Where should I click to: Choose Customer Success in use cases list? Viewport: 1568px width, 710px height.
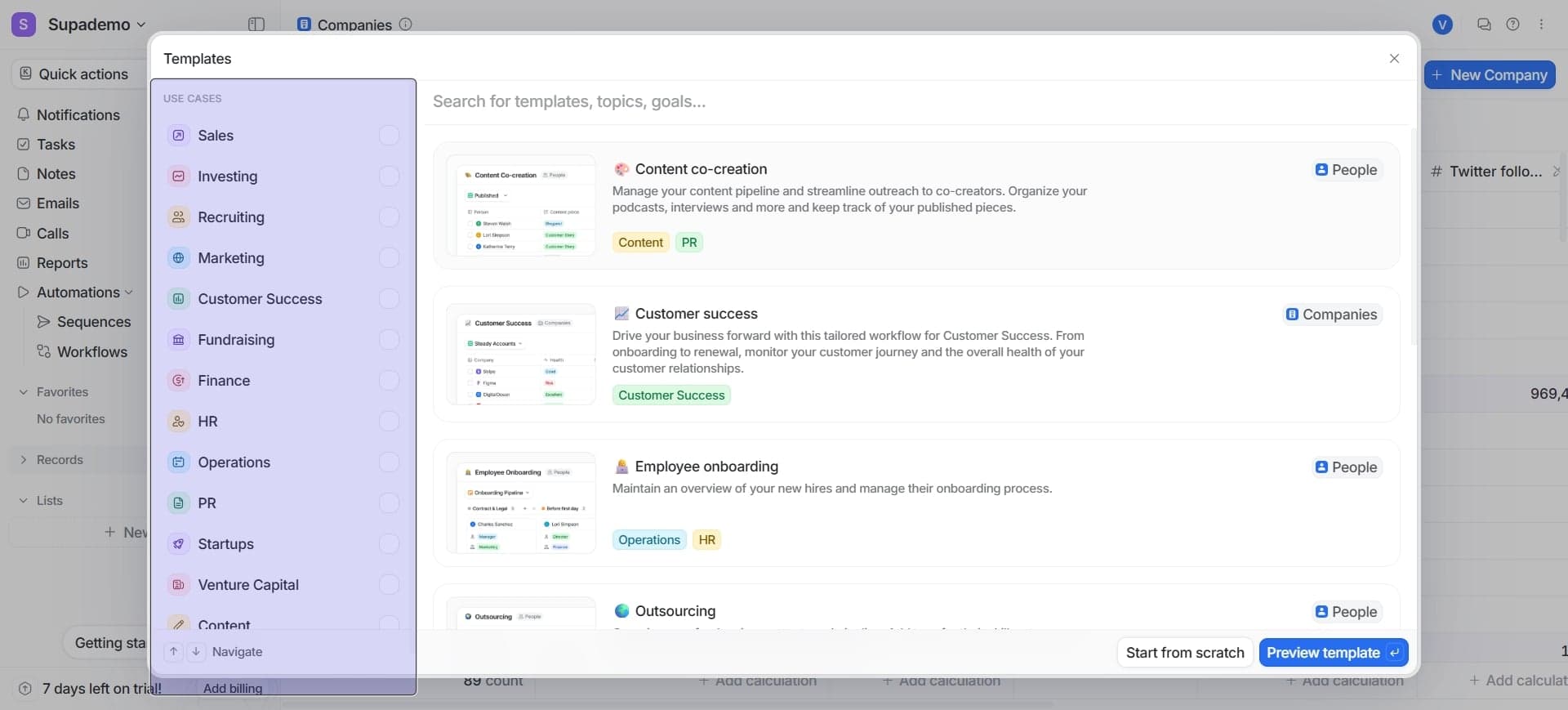tap(260, 299)
